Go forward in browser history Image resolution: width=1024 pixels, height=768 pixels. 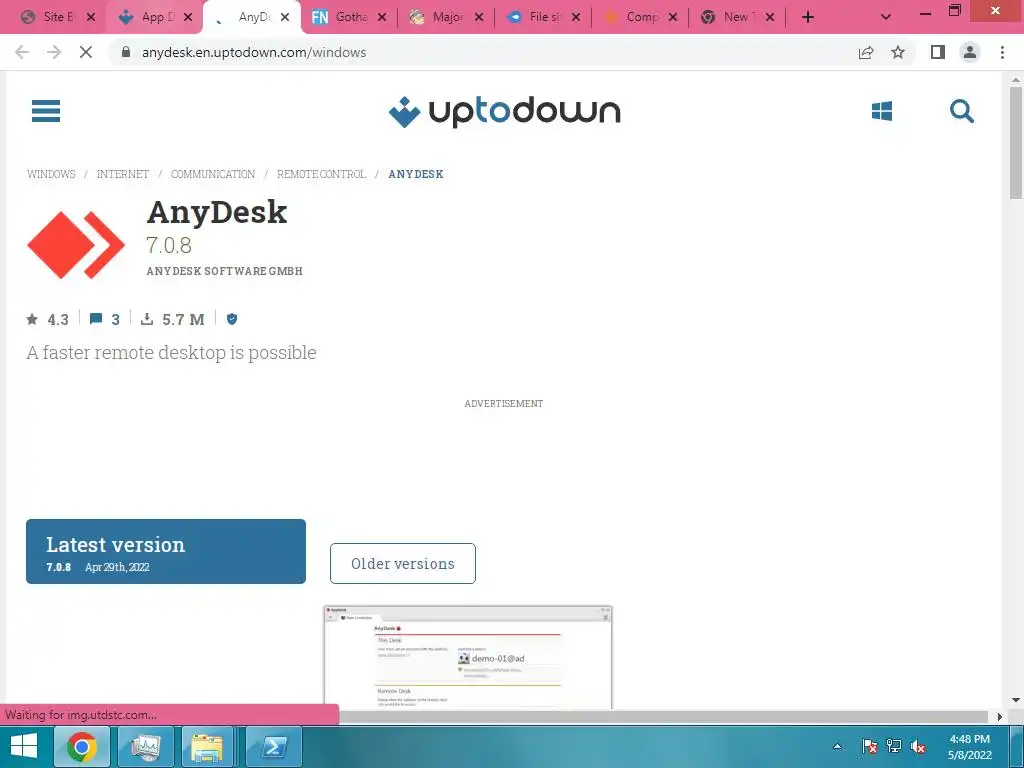click(x=54, y=52)
